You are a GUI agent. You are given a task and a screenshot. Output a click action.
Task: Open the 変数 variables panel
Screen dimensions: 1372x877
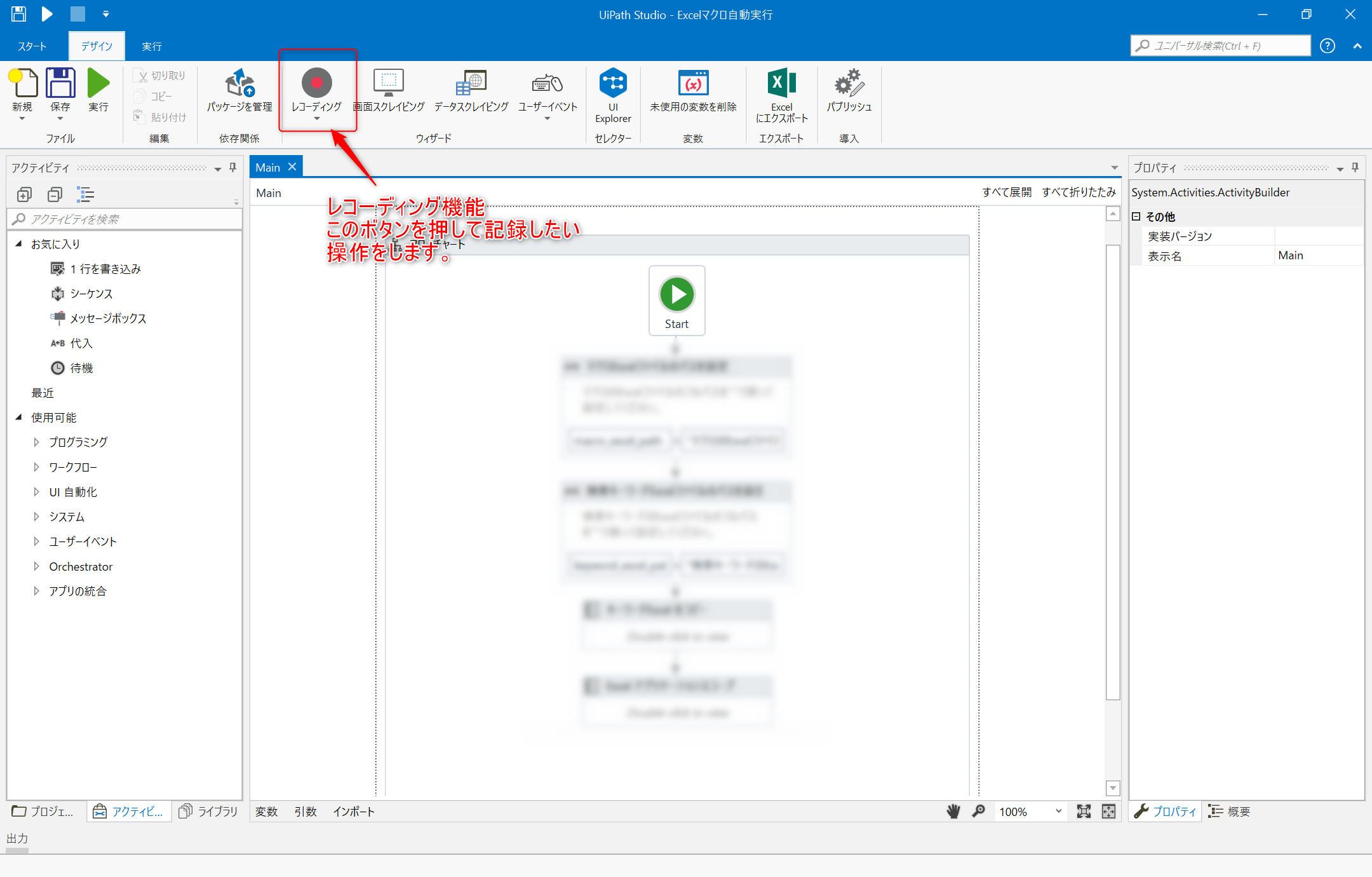(x=267, y=812)
